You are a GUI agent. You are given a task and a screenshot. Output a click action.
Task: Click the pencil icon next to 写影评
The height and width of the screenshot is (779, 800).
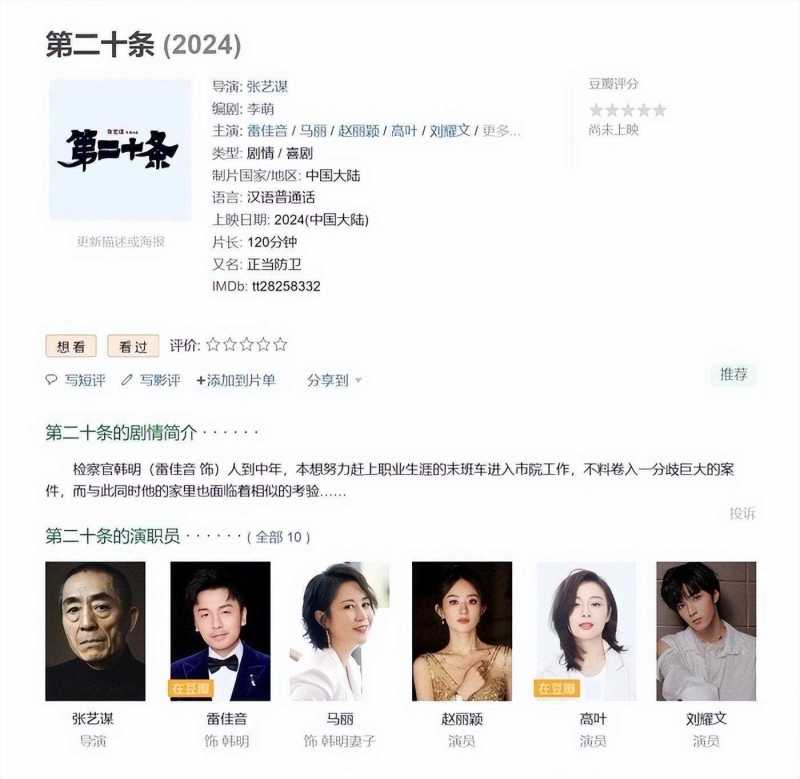point(127,380)
